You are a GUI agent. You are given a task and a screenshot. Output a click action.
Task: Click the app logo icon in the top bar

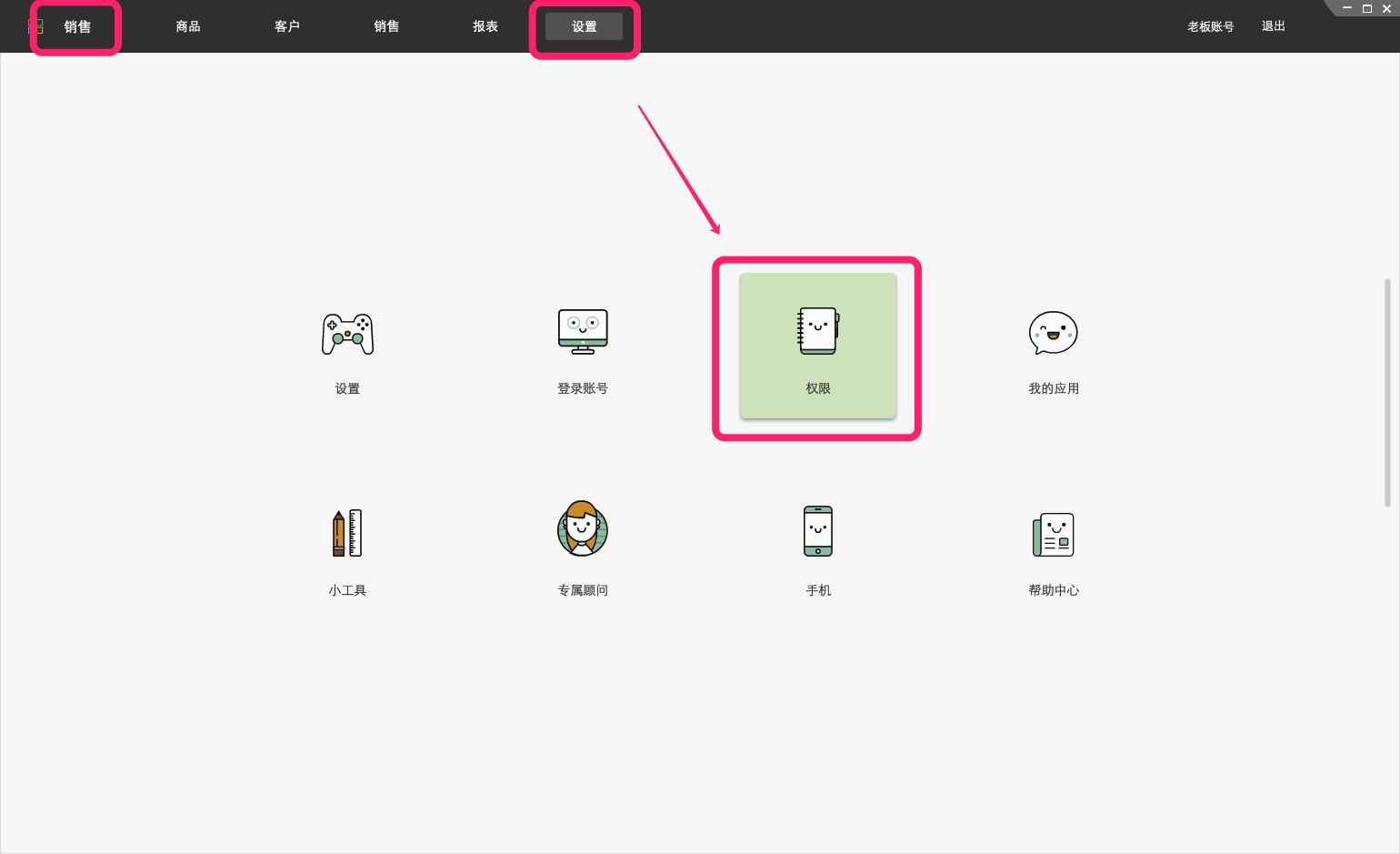[x=36, y=26]
